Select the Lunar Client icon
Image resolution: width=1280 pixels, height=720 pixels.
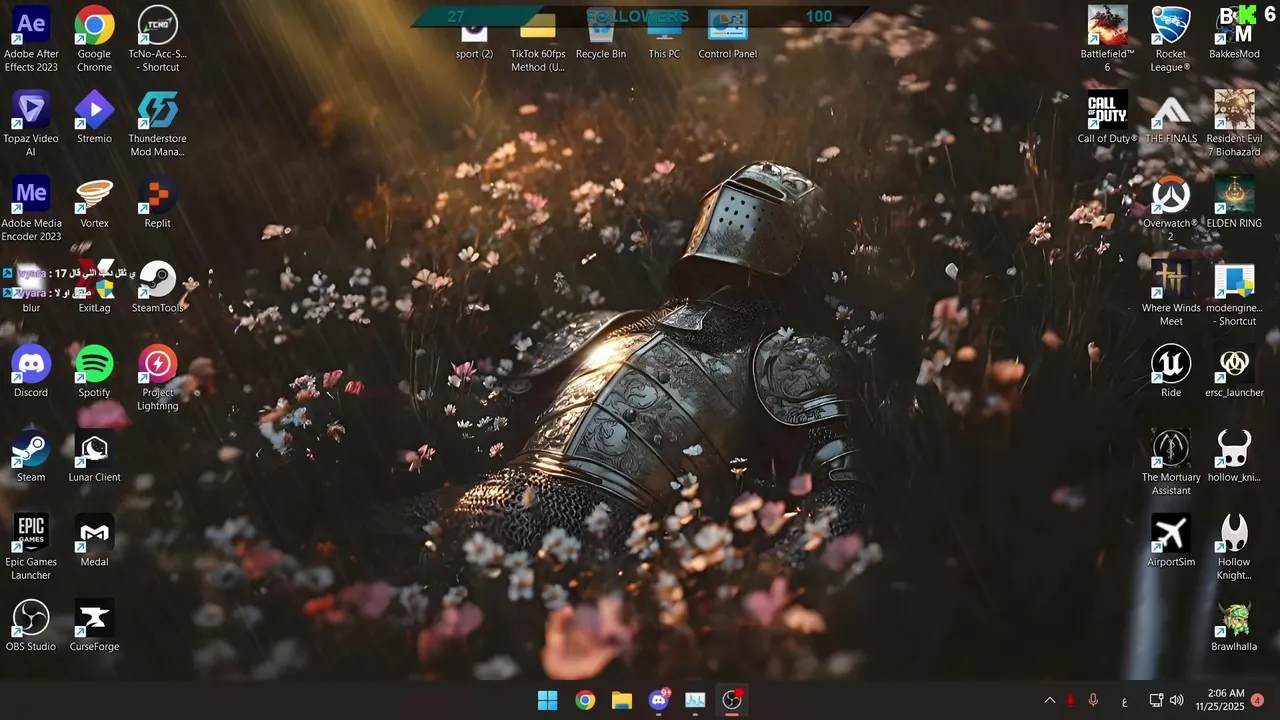(x=94, y=457)
